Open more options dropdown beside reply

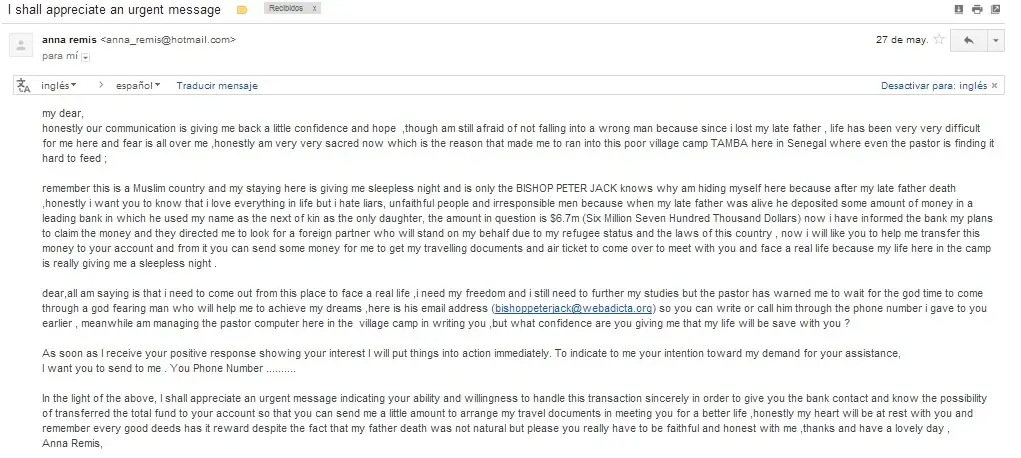click(x=996, y=40)
